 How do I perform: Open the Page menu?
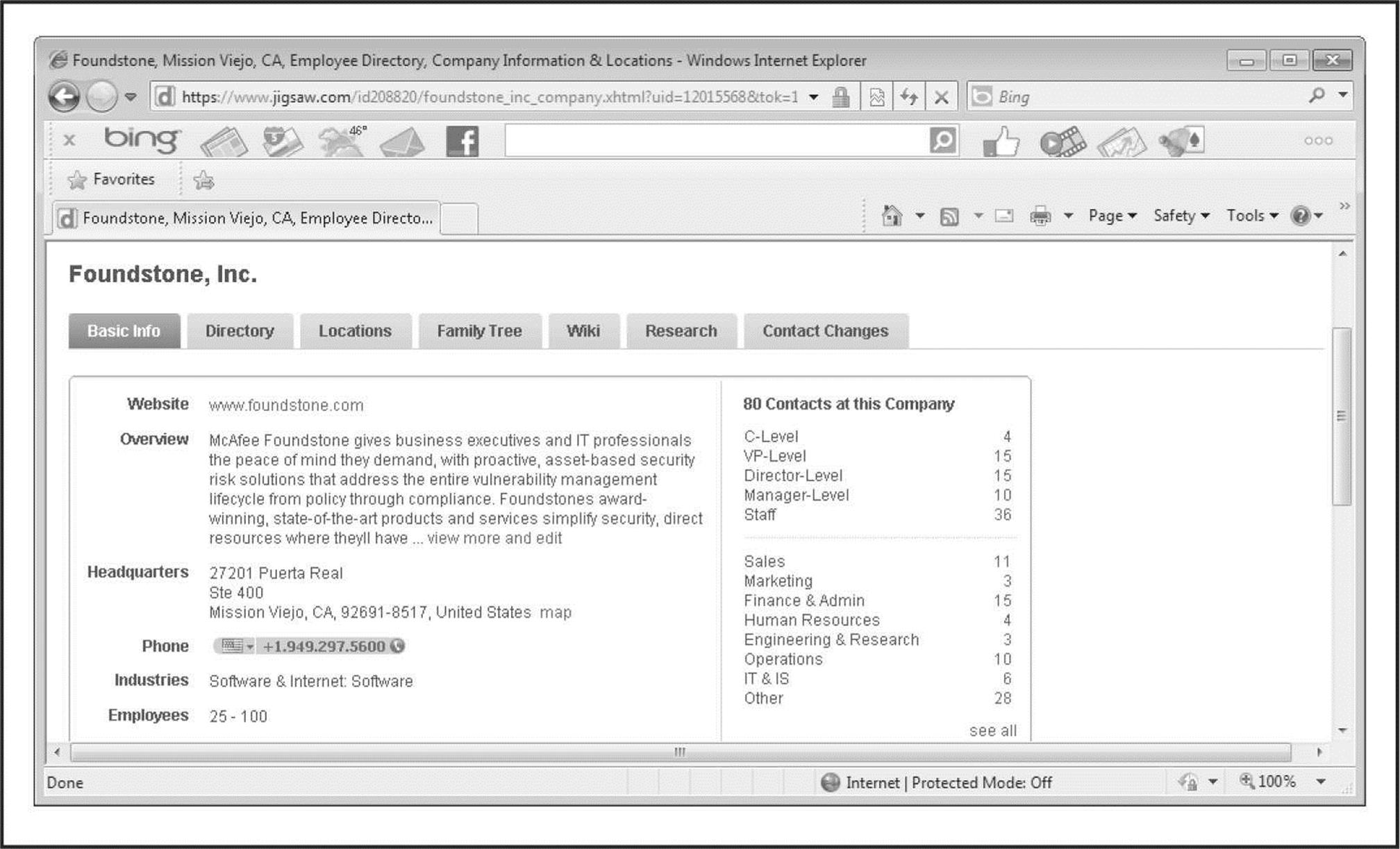coord(1112,216)
